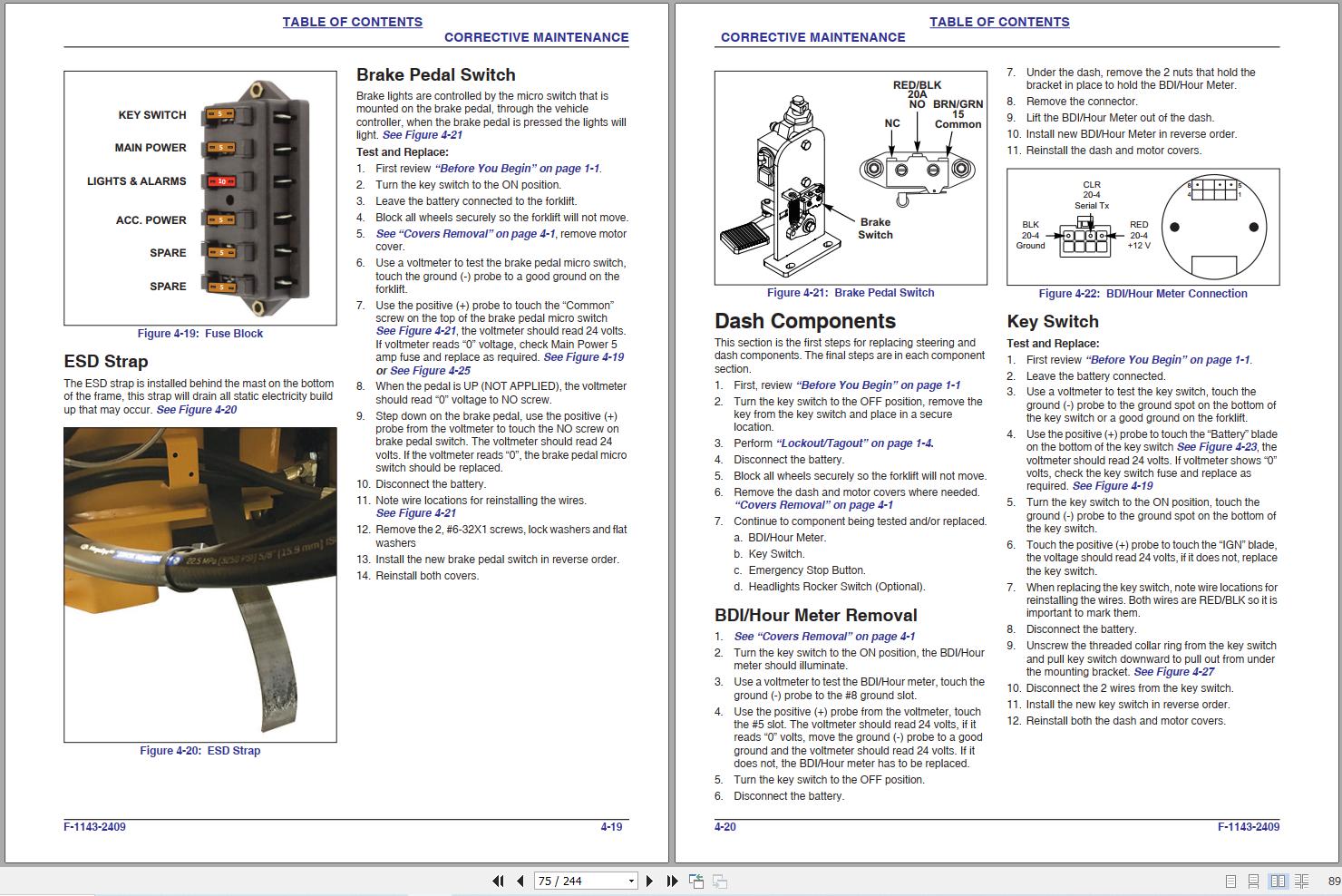Go to the previous page
Screen dimensions: 1342x896
520,881
